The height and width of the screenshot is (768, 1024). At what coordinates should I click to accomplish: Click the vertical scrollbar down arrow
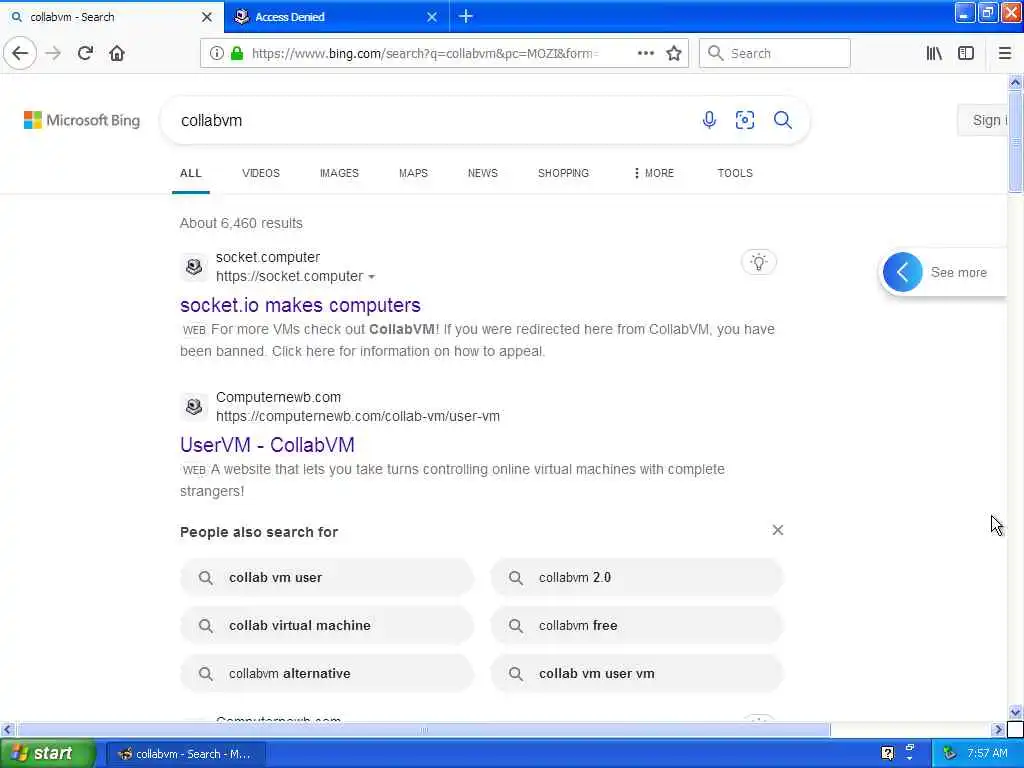tap(1015, 711)
